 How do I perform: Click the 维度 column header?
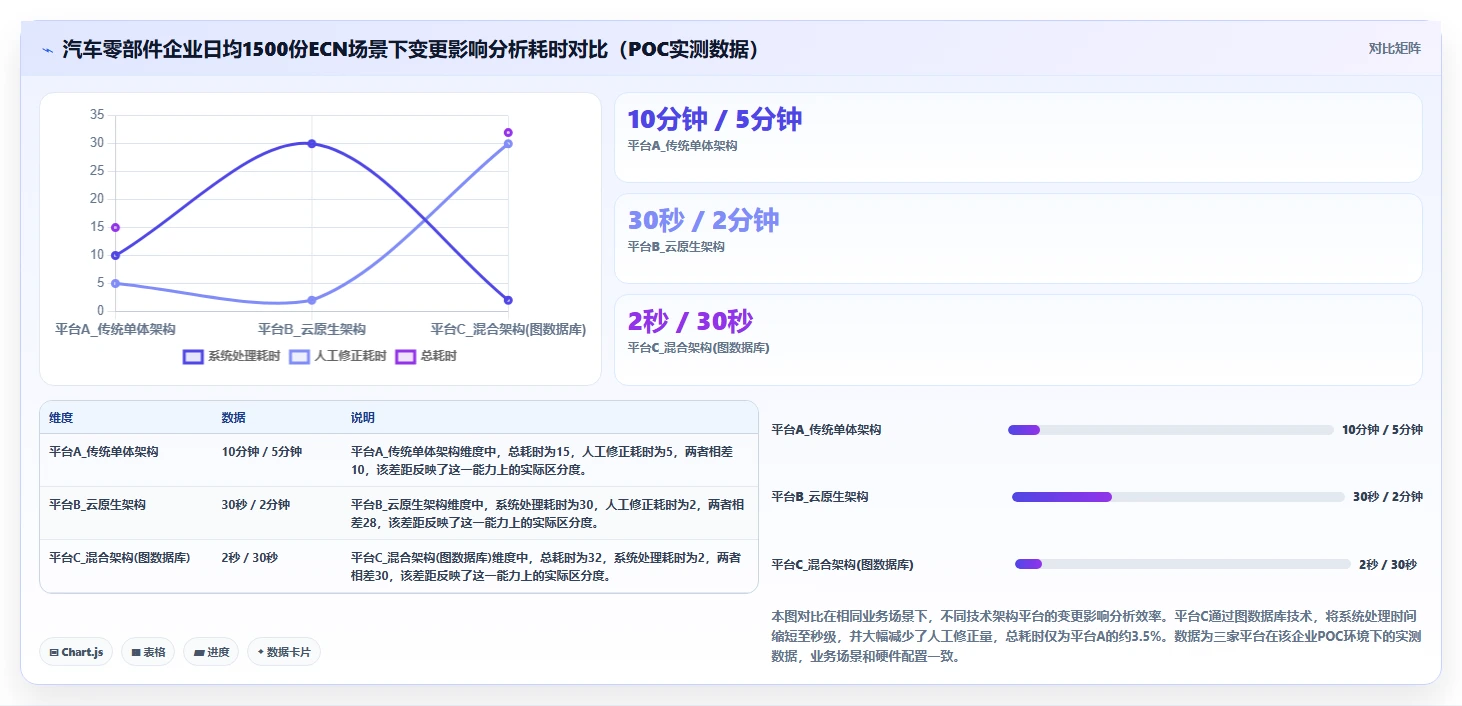(61, 418)
